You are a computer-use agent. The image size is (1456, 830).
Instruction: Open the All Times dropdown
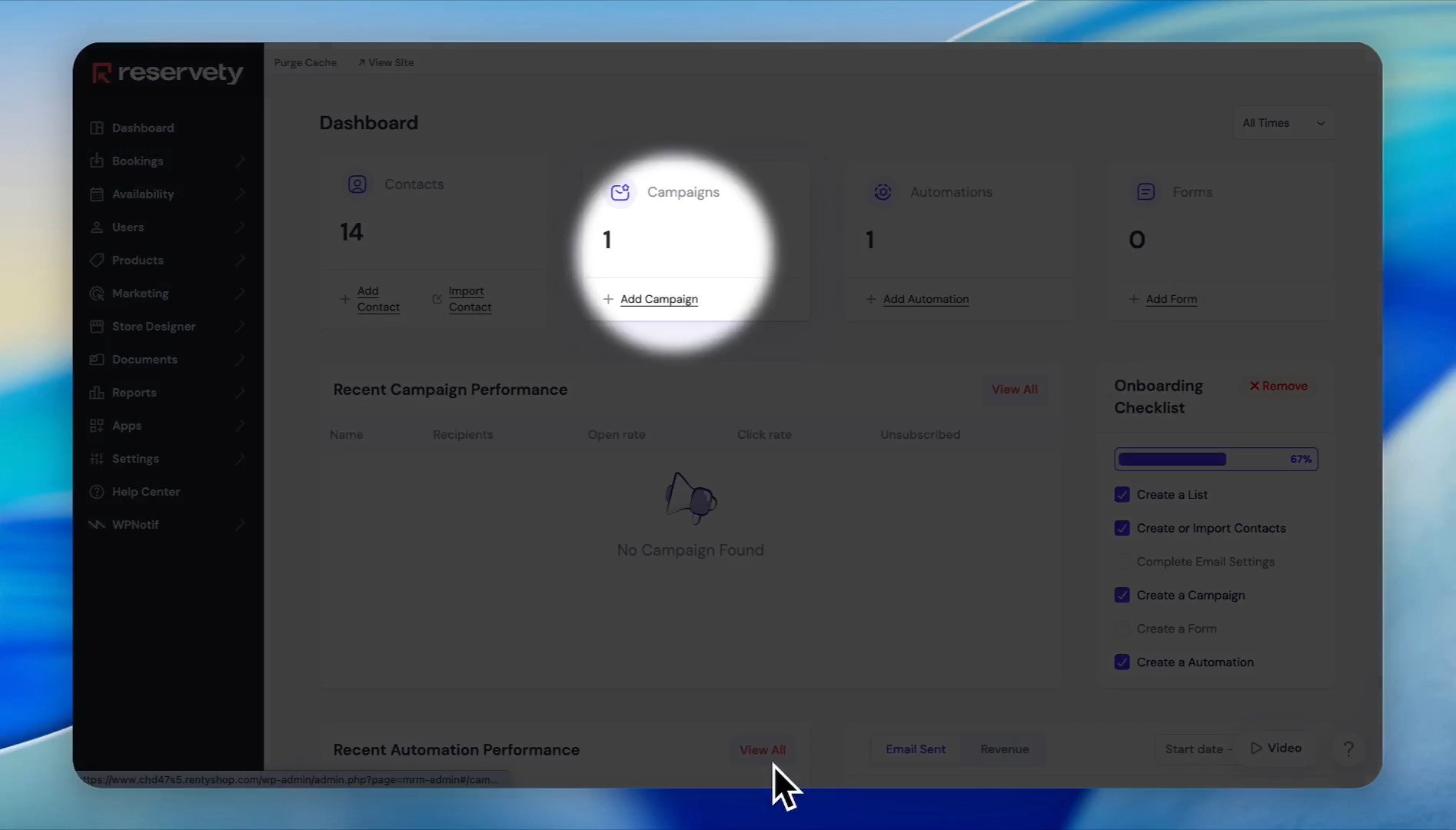click(x=1283, y=123)
